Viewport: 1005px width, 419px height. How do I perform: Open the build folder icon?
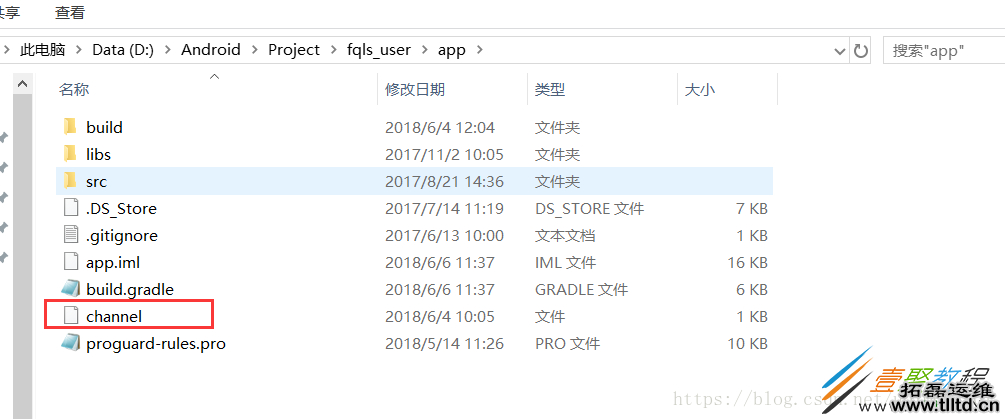(70, 127)
